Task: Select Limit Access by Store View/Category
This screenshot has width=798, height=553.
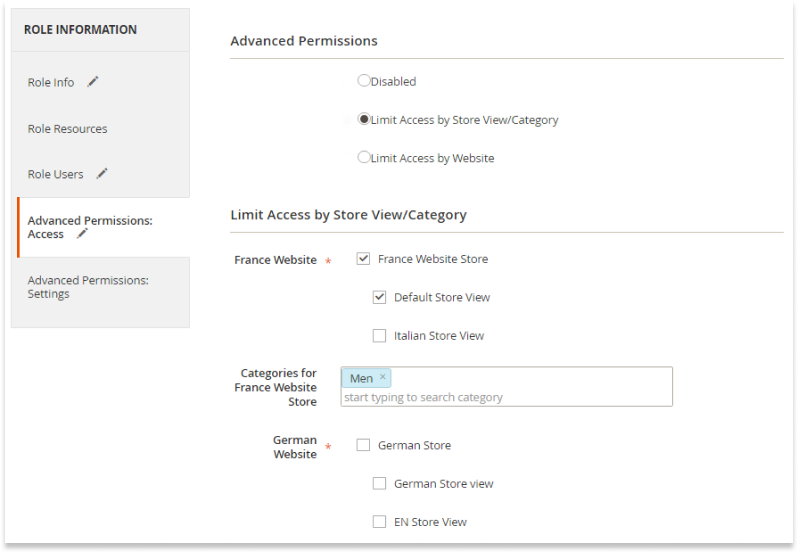Action: click(x=363, y=119)
